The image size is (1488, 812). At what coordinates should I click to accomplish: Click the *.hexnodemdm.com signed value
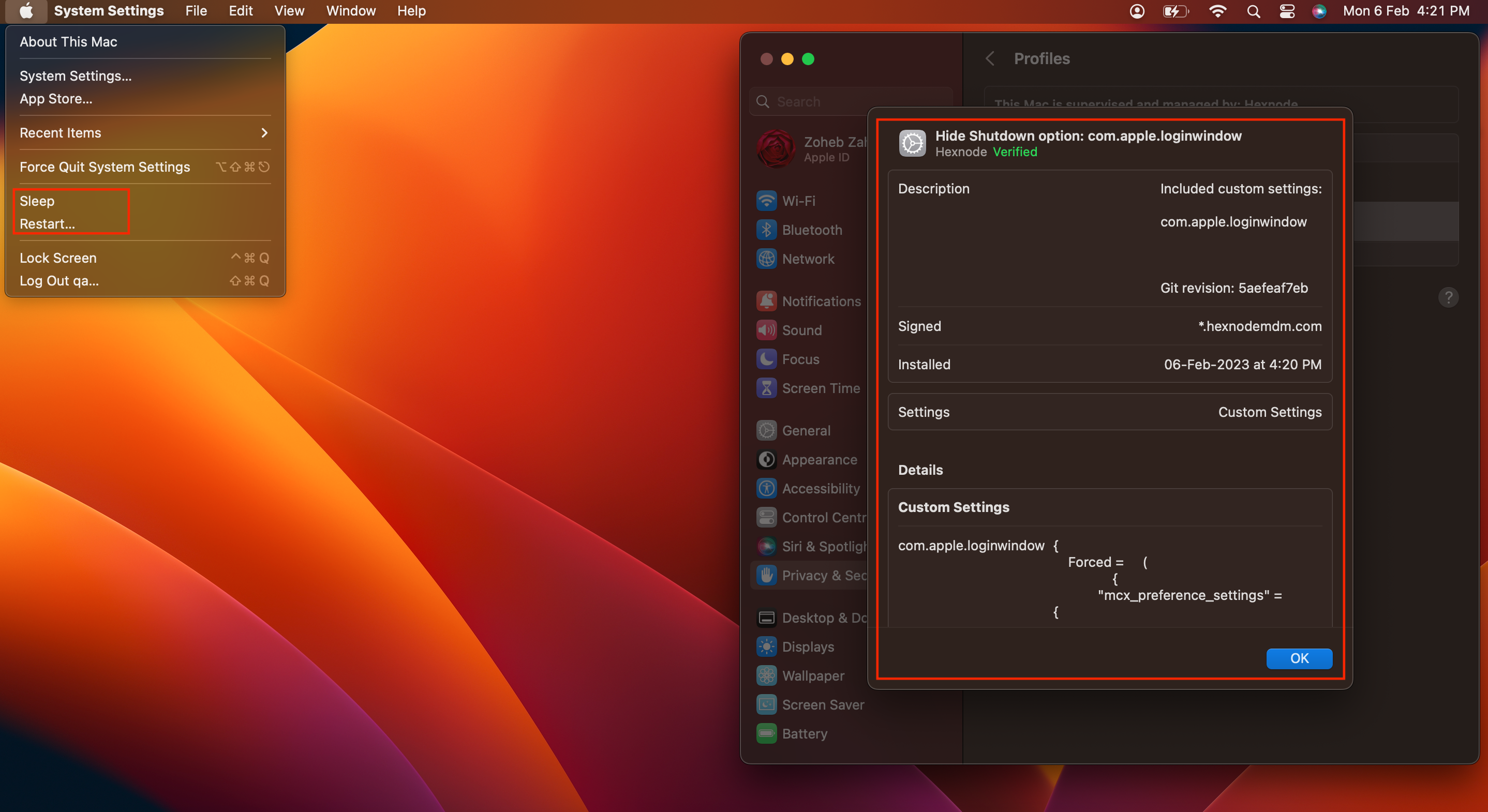click(1259, 326)
